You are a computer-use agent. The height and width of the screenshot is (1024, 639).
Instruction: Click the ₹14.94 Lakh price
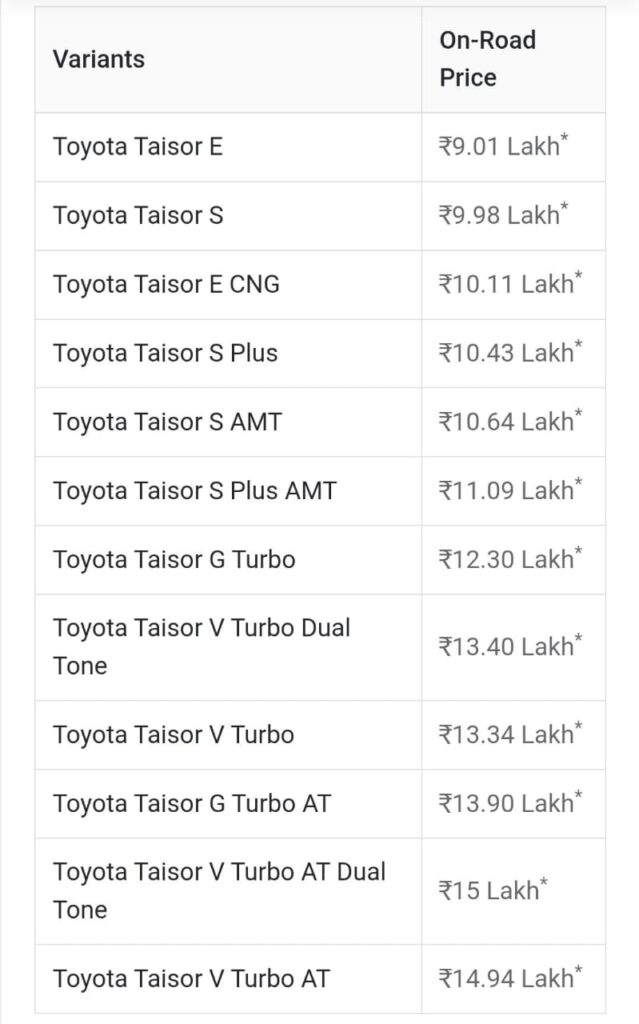point(510,979)
